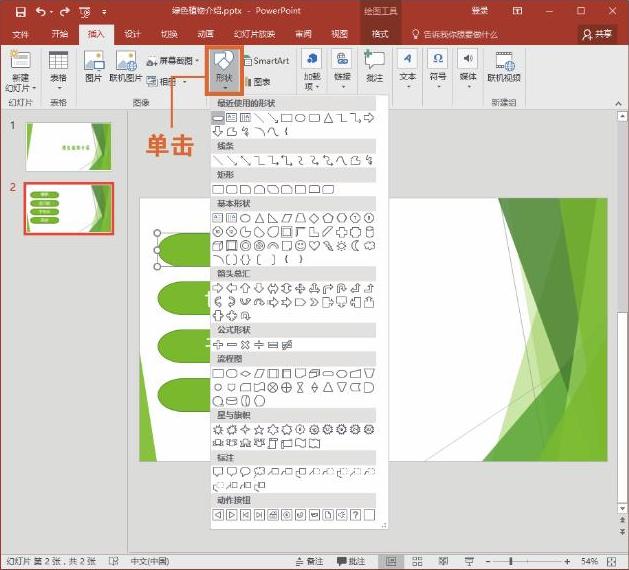Insert a 图表 chart from ribbon
Viewport: 629px width, 570px height.
[258, 82]
